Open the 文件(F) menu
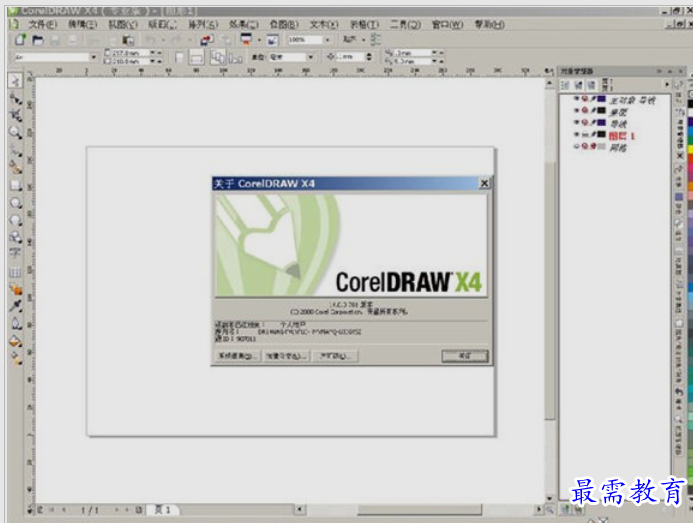The height and width of the screenshot is (523, 693). (43, 25)
